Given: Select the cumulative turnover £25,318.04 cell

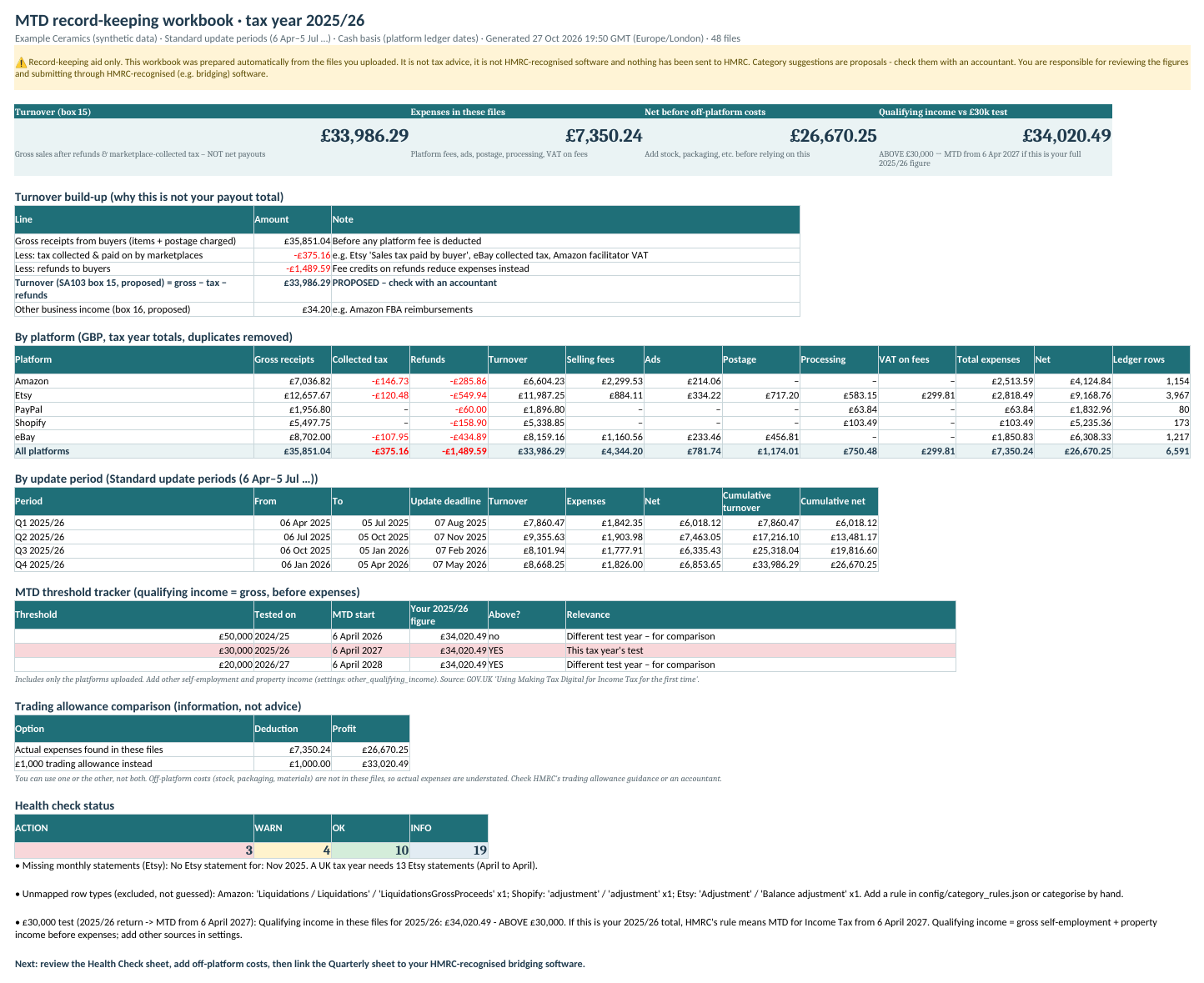Looking at the screenshot, I should (760, 550).
